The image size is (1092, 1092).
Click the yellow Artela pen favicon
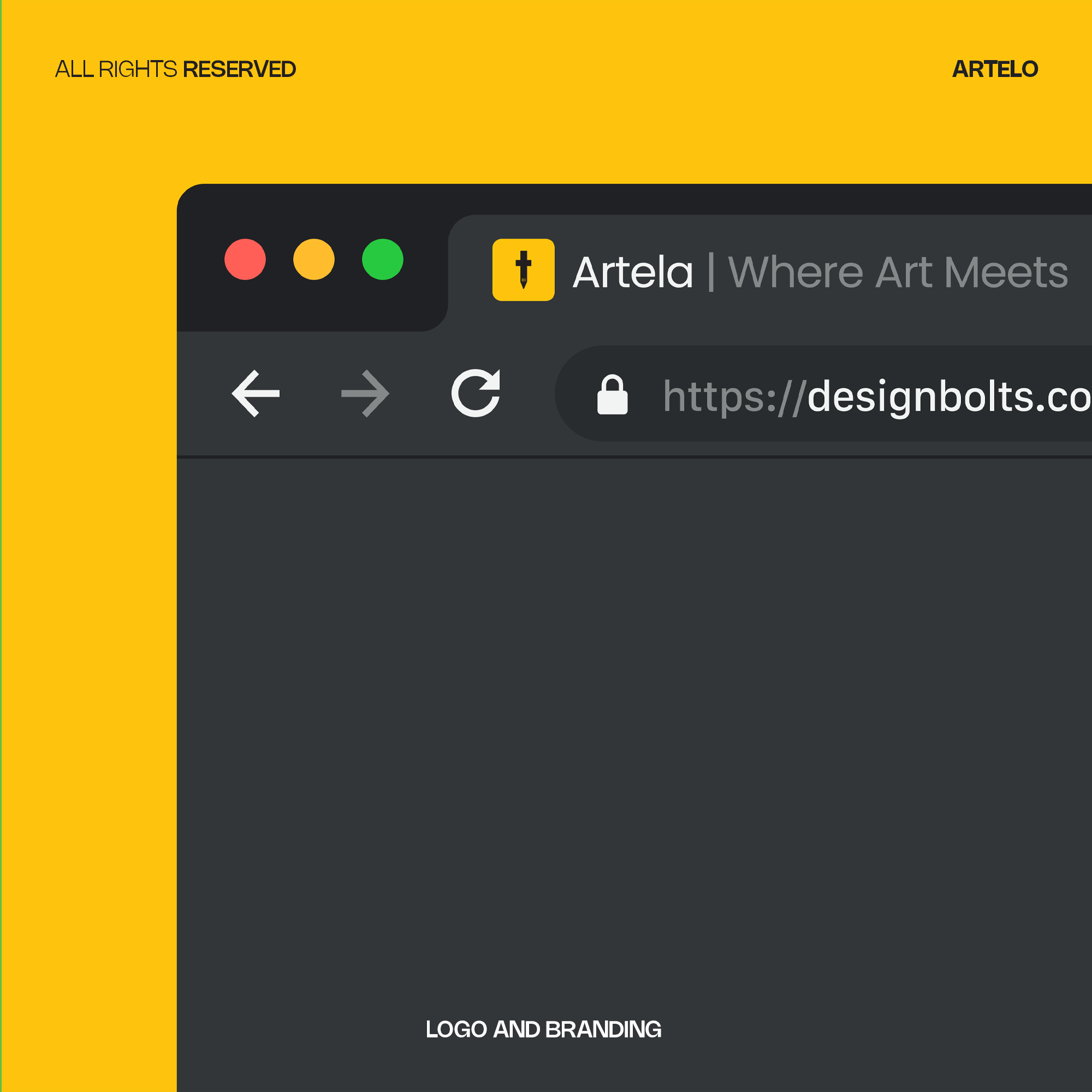pos(523,270)
